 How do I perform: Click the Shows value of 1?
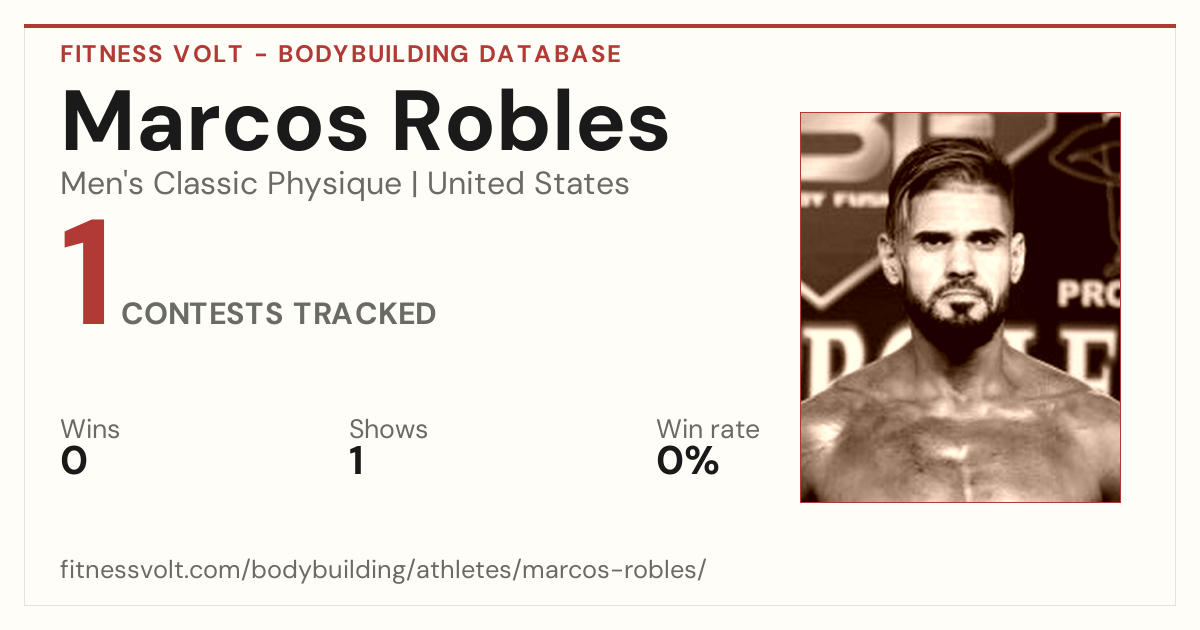point(356,461)
